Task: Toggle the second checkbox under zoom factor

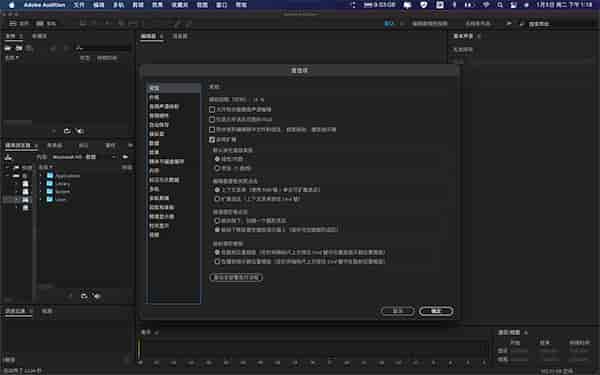Action: click(212, 119)
